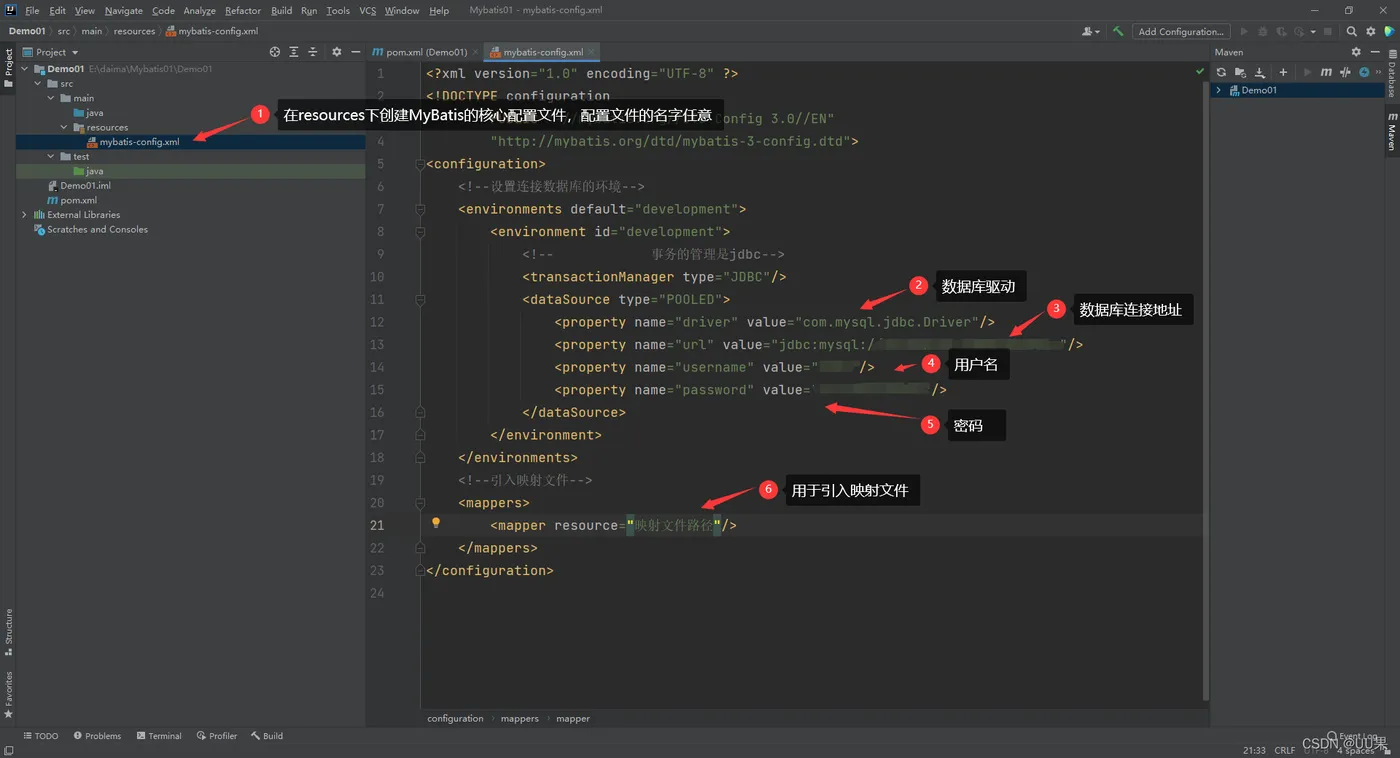Click Execute Maven Goal 'm' icon
The image size is (1400, 758).
(1326, 72)
